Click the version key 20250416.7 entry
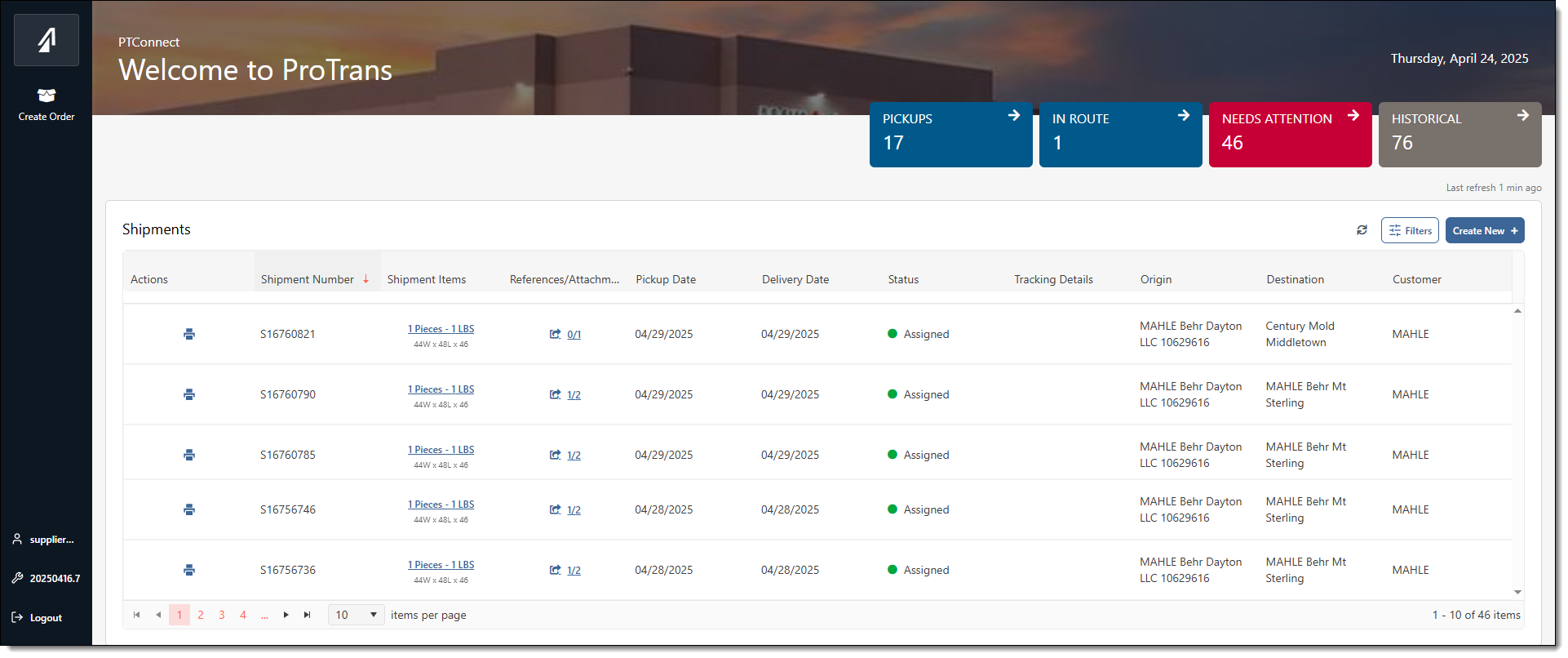 tap(46, 578)
